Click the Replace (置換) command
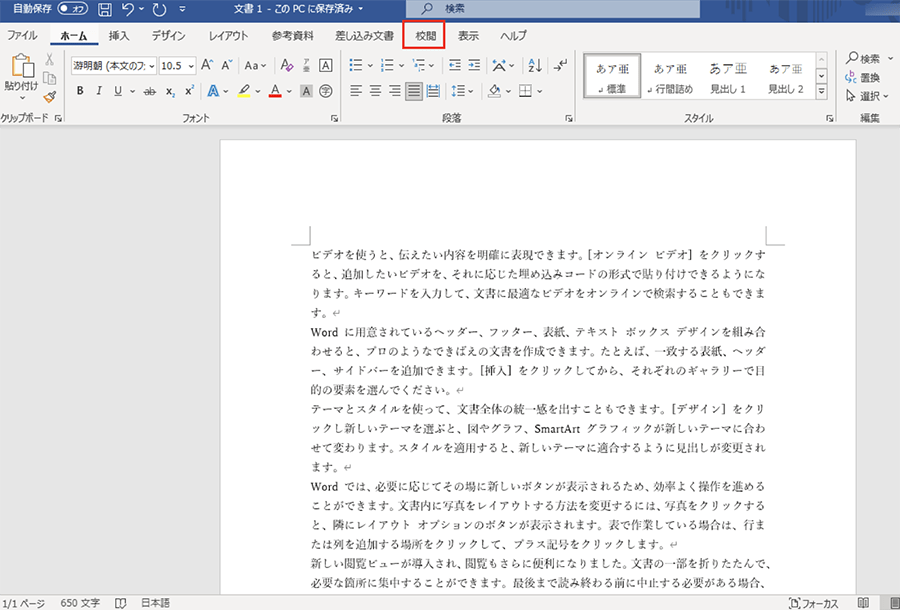Image resolution: width=900 pixels, height=610 pixels. 863,77
